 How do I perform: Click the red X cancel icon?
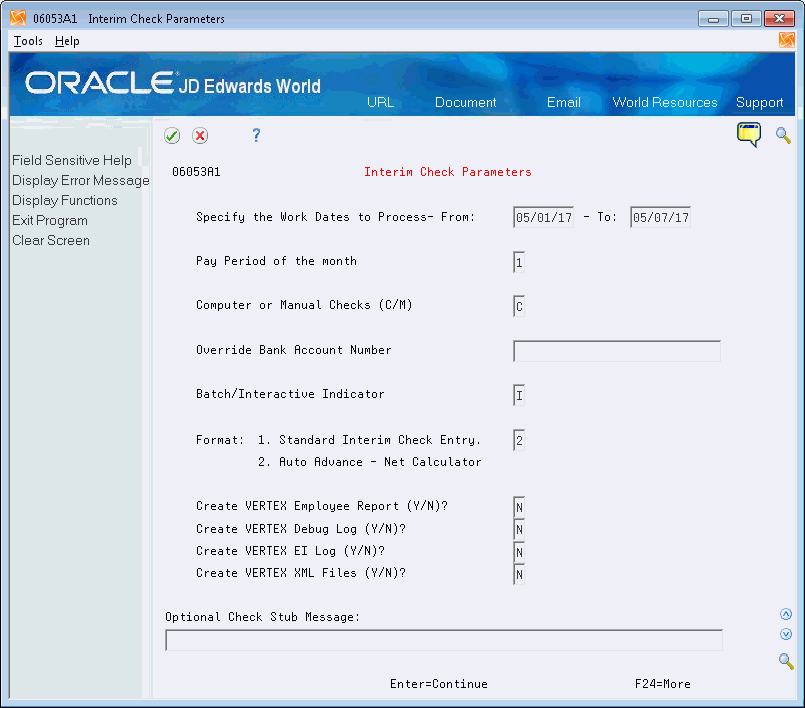click(200, 136)
